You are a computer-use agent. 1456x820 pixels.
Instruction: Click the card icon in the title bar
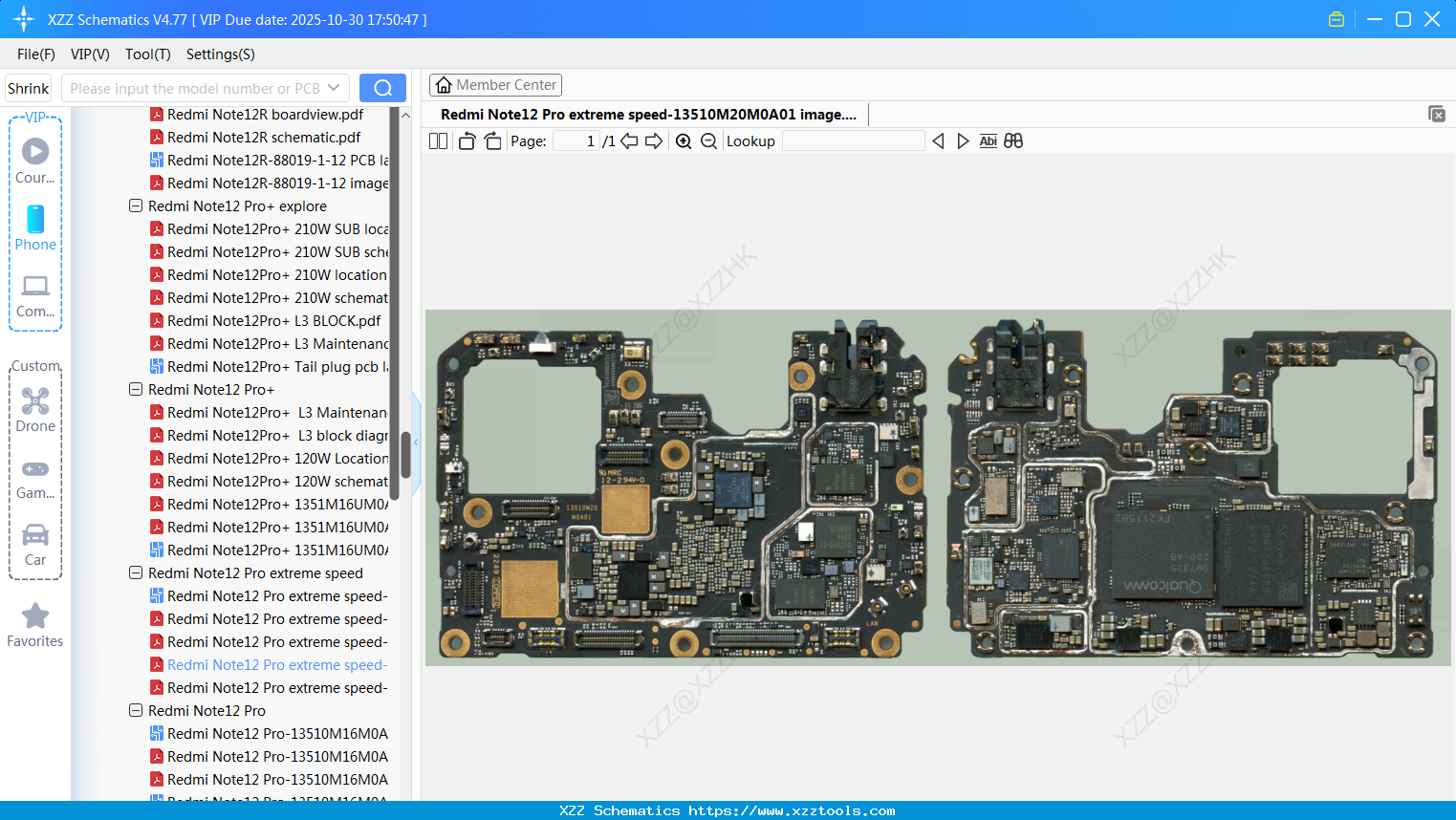(1336, 18)
